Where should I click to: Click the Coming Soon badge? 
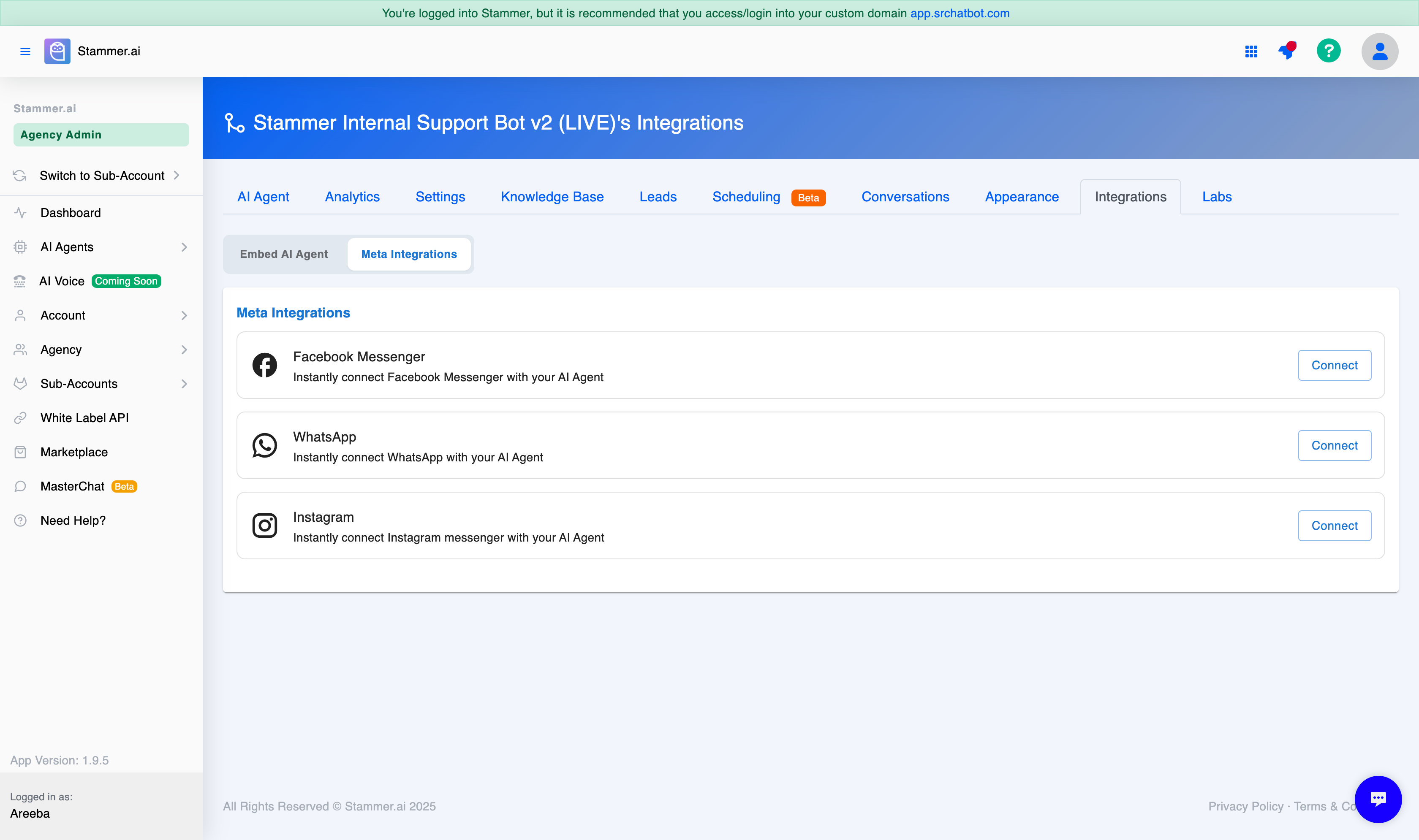tap(126, 281)
